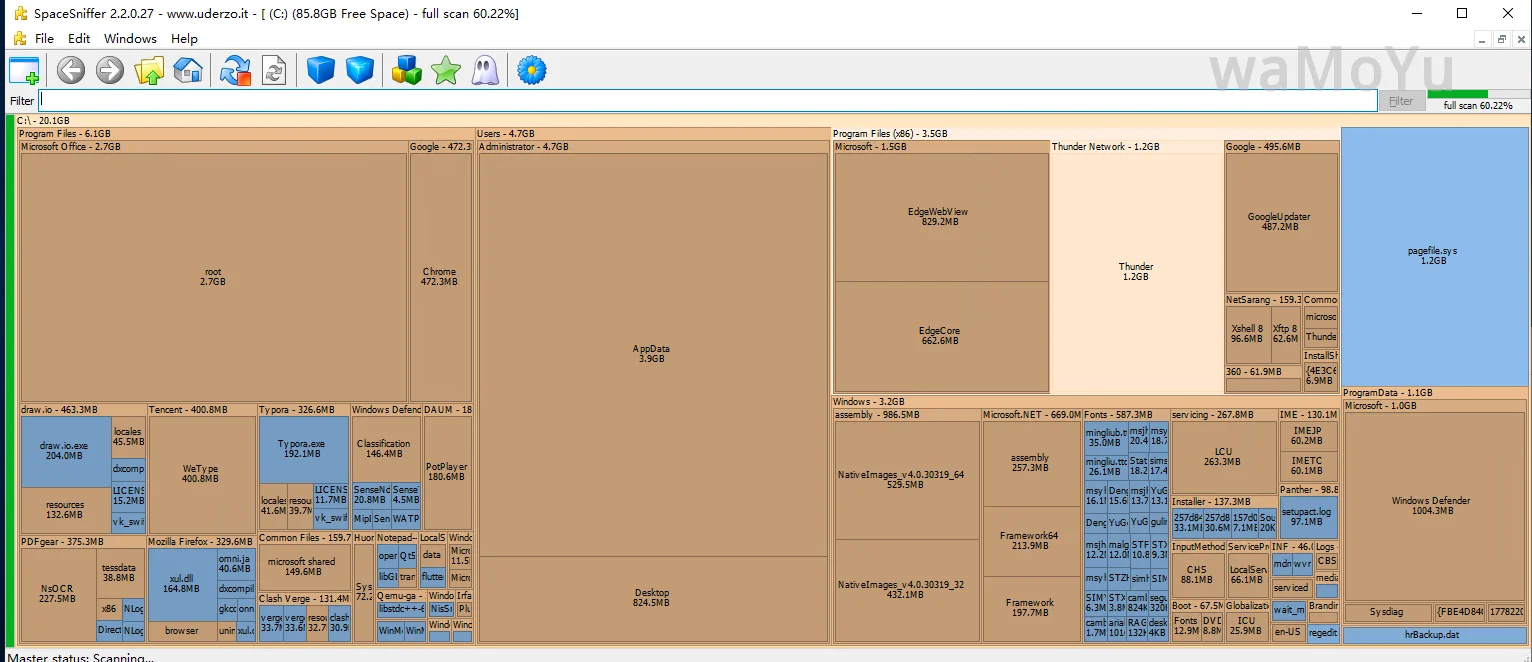This screenshot has width=1532, height=662.
Task: Select the NsOCR 227.5MB block
Action: (58, 594)
